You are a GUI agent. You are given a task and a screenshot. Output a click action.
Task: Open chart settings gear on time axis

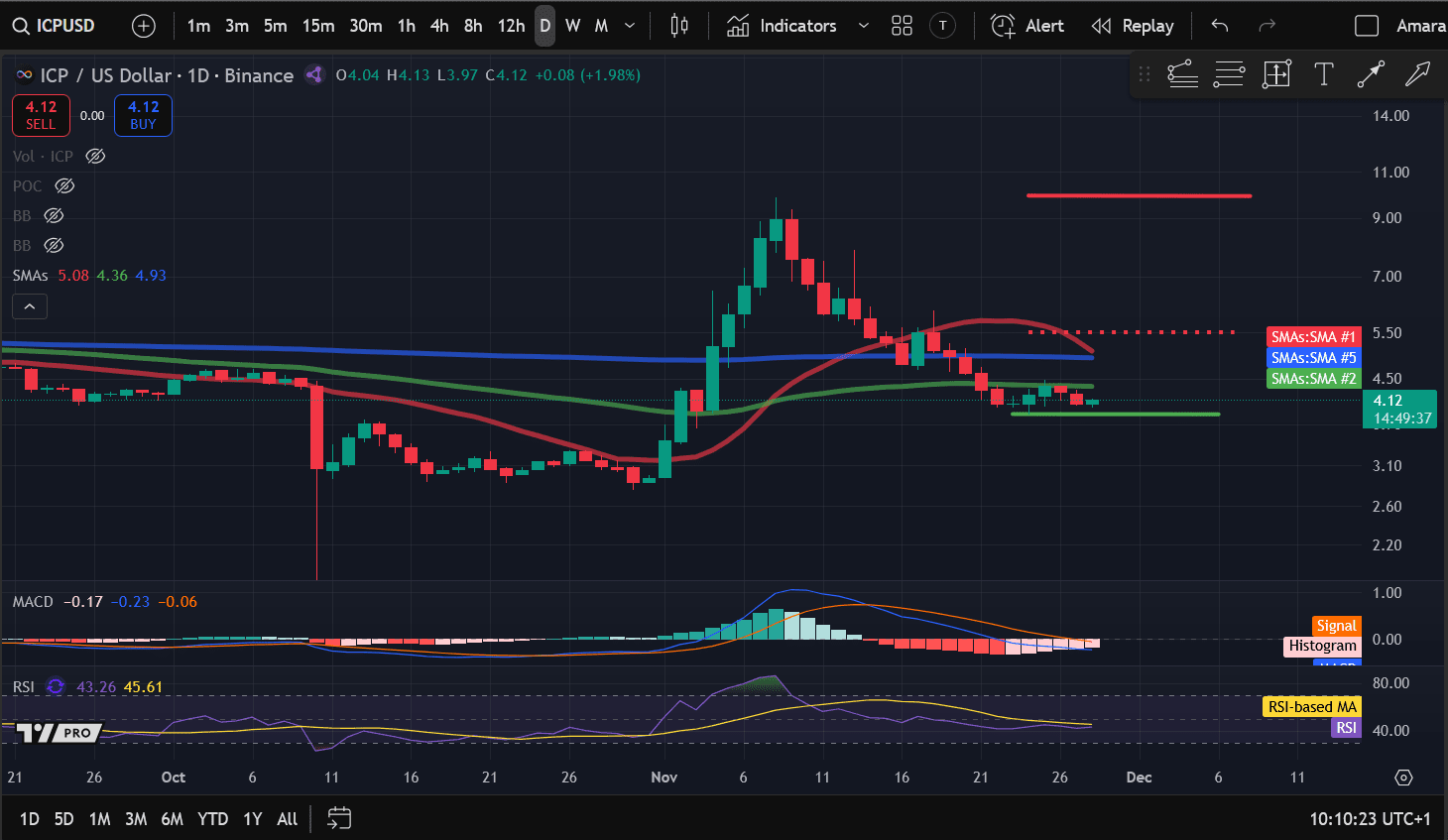click(x=1403, y=778)
